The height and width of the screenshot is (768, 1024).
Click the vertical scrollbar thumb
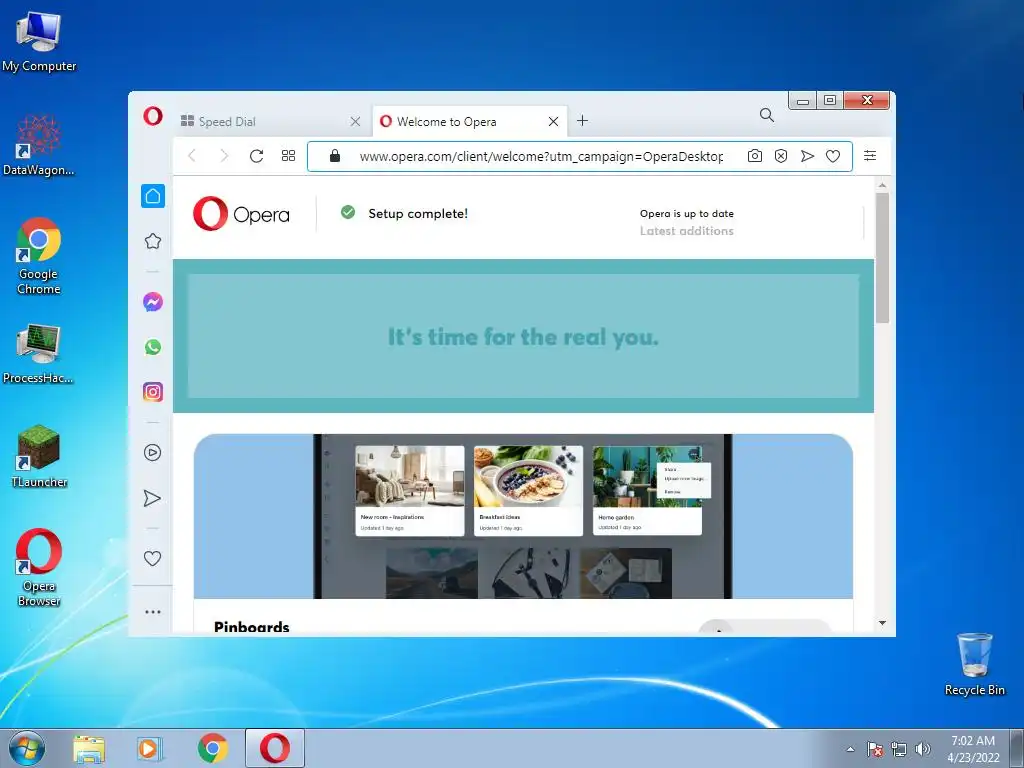(882, 258)
